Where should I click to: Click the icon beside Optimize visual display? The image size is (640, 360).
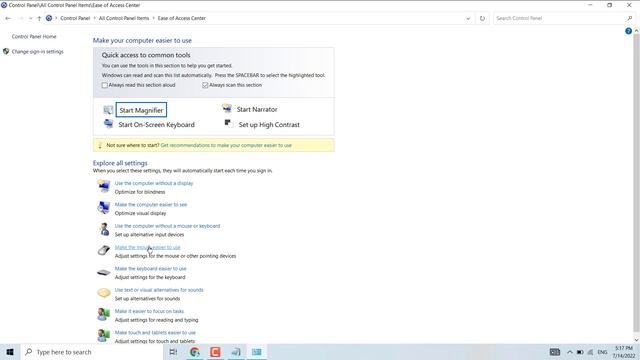coord(104,207)
